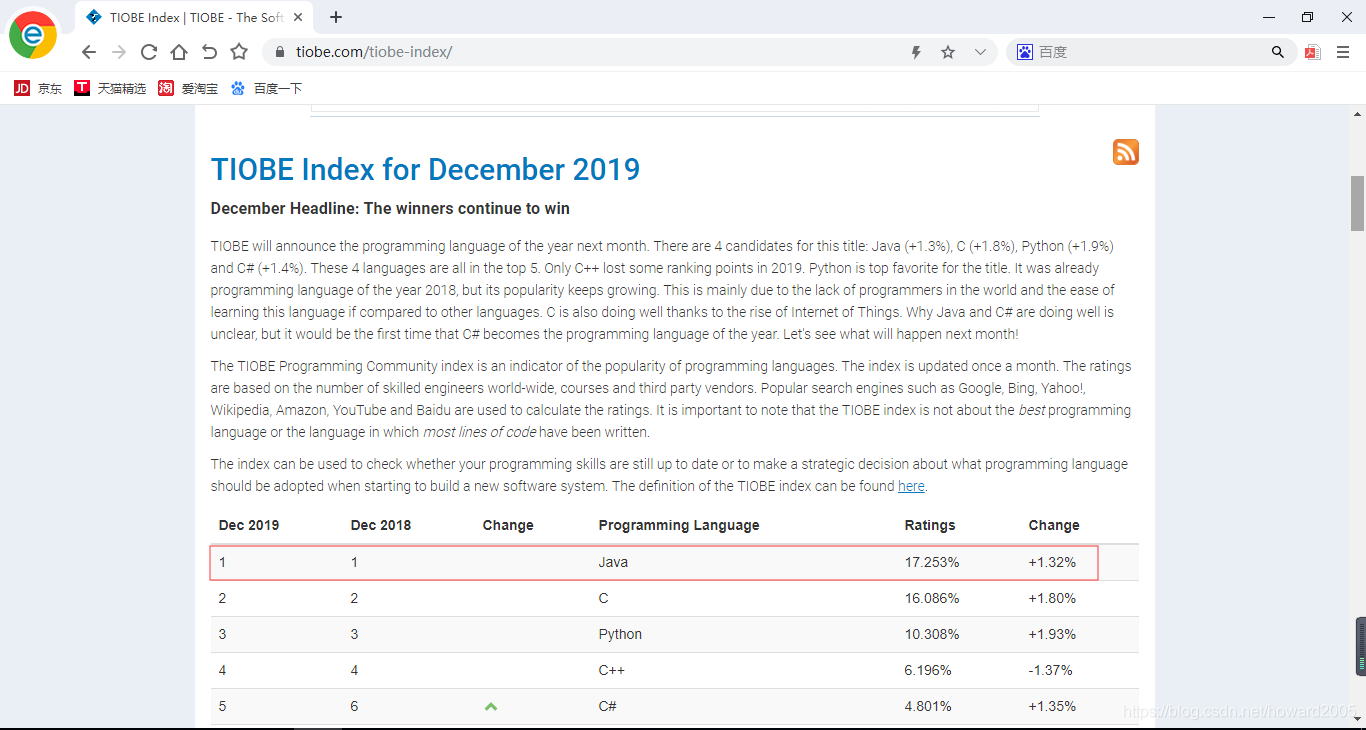
Task: Open a new tab with plus button
Action: pyautogui.click(x=336, y=17)
